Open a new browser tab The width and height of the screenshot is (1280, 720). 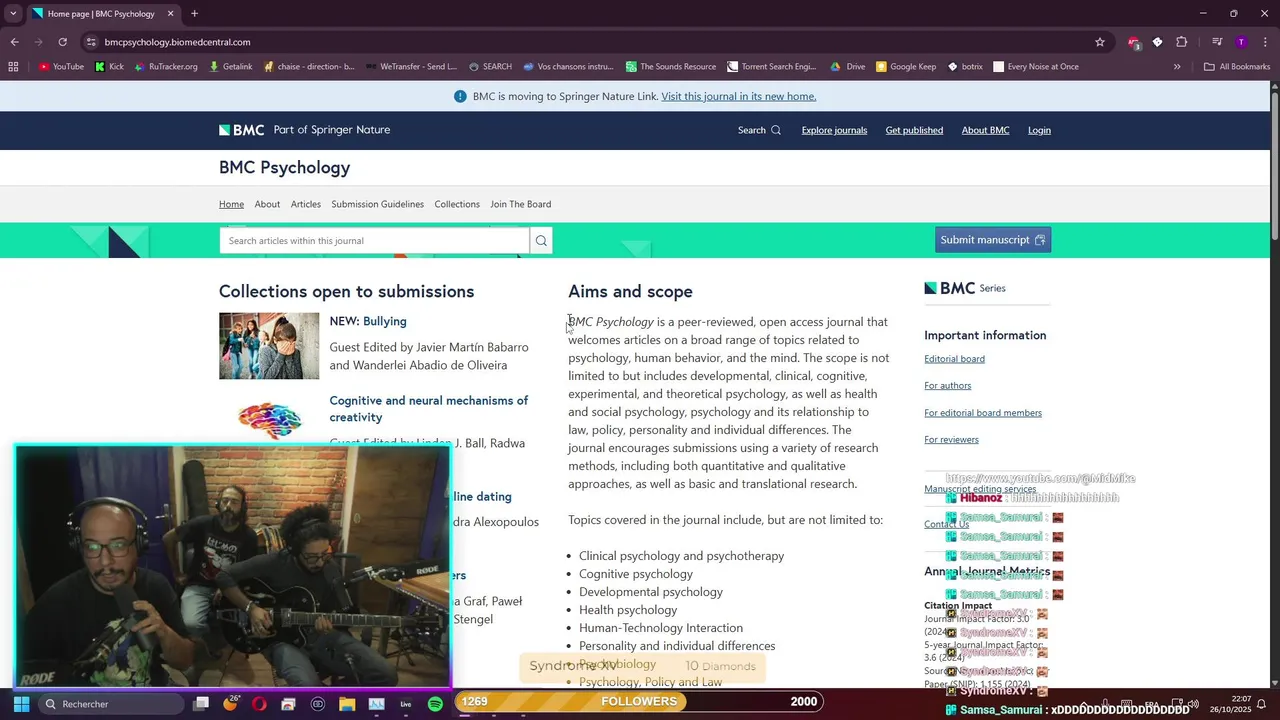pos(194,14)
